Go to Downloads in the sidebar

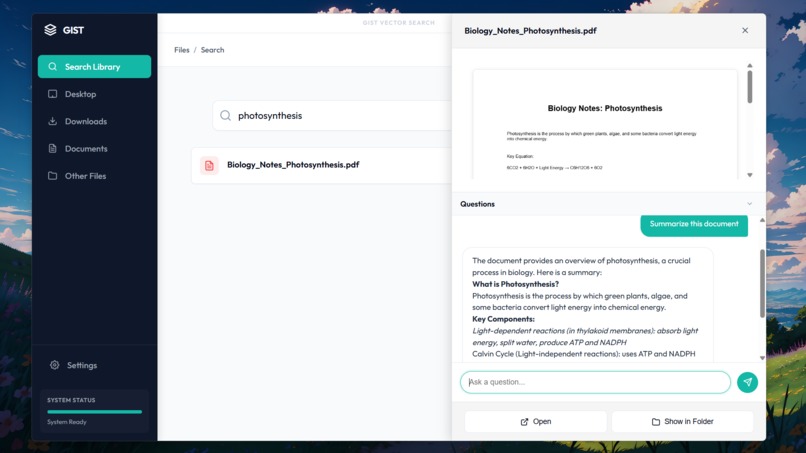click(94, 121)
